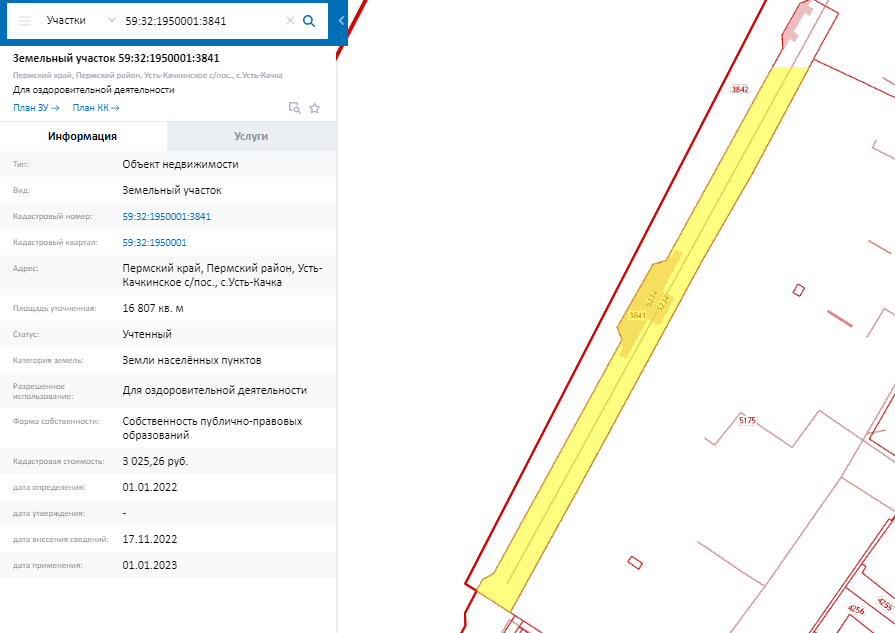Open the Информация tab
This screenshot has height=633, width=895.
(x=83, y=136)
